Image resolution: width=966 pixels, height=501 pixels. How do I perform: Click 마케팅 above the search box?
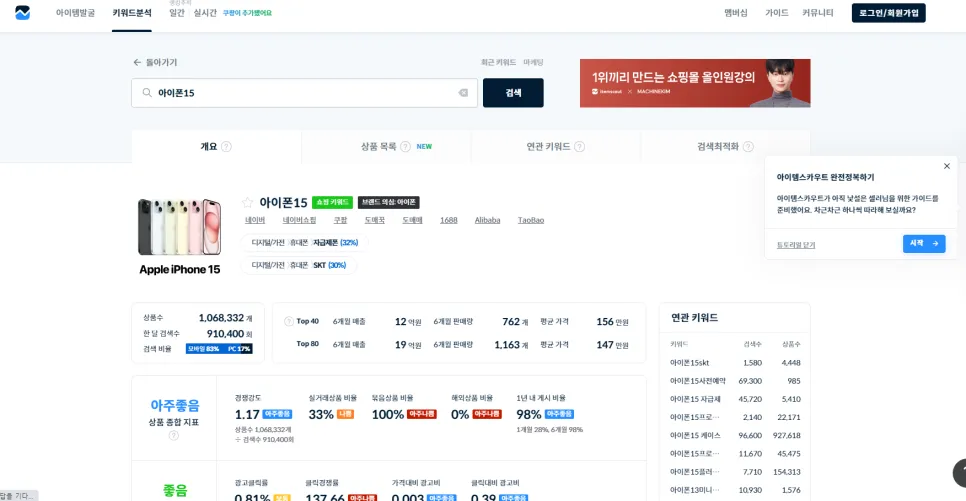coord(534,62)
